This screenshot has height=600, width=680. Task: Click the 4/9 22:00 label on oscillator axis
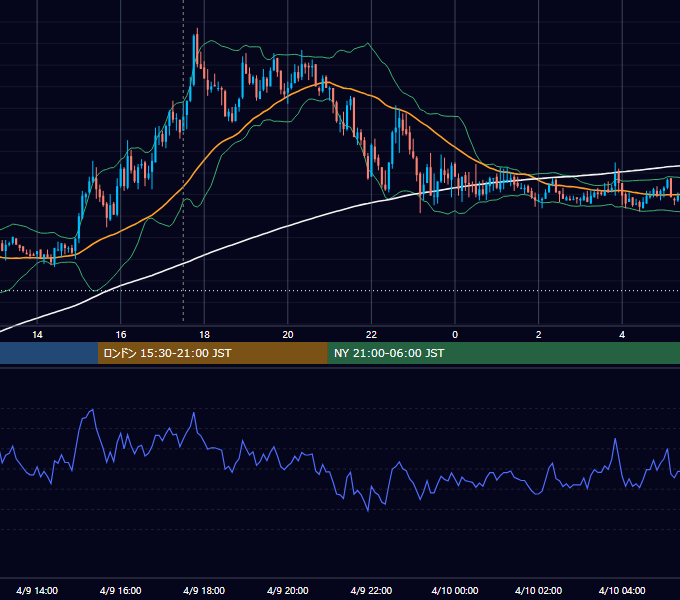[371, 590]
